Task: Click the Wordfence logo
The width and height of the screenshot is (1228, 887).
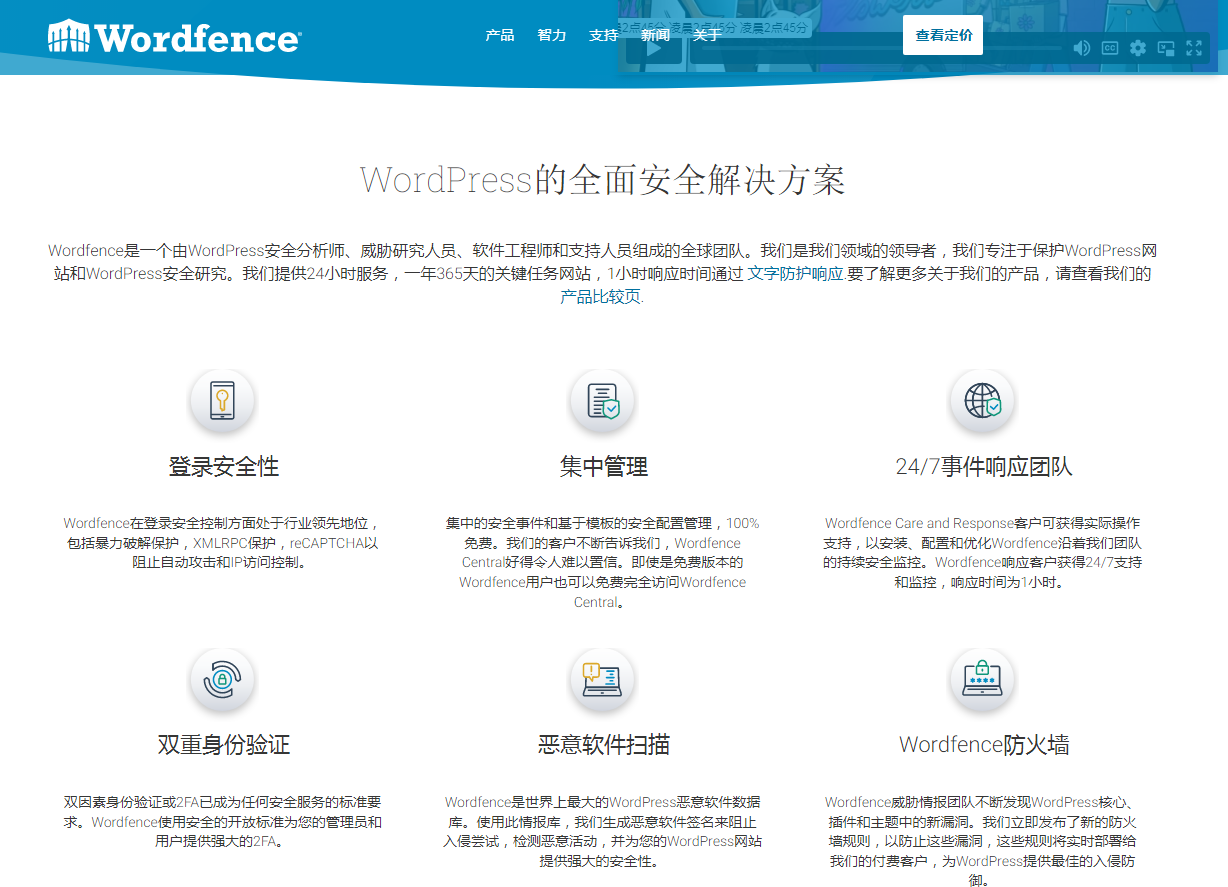Action: pos(174,37)
